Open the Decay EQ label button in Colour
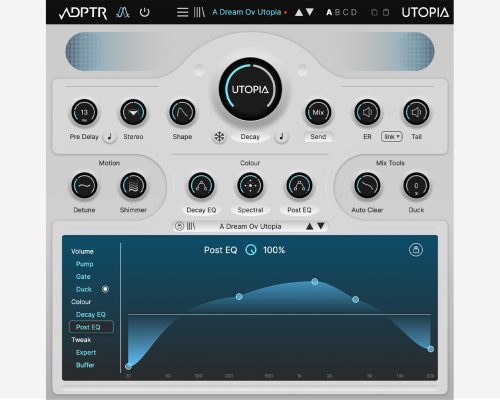 (x=201, y=210)
